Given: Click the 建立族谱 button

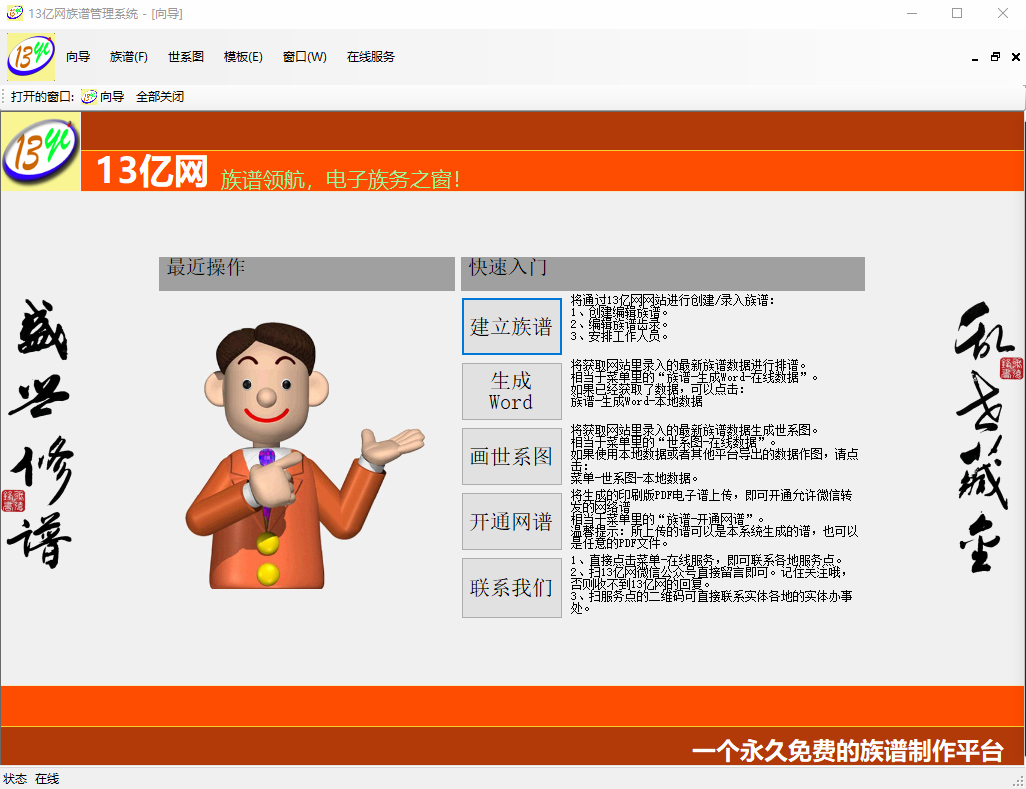Looking at the screenshot, I should click(x=512, y=326).
